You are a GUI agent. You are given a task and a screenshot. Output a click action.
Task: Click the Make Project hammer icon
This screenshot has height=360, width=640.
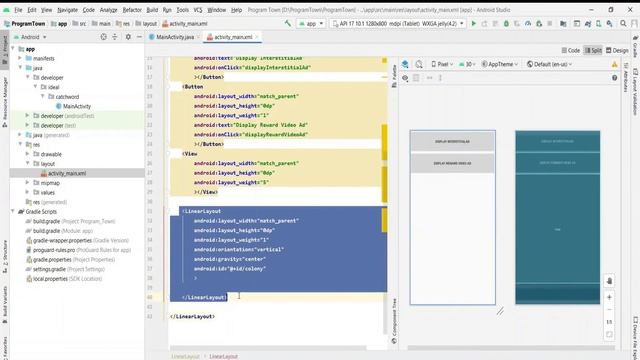[x=288, y=24]
